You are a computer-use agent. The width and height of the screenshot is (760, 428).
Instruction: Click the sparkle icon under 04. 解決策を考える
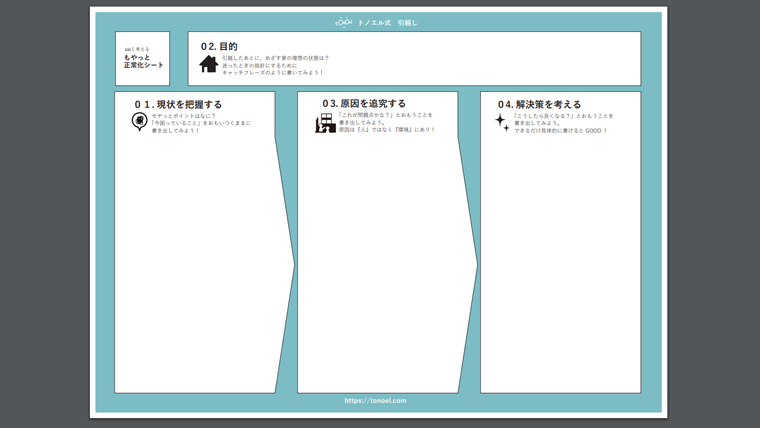tap(501, 122)
